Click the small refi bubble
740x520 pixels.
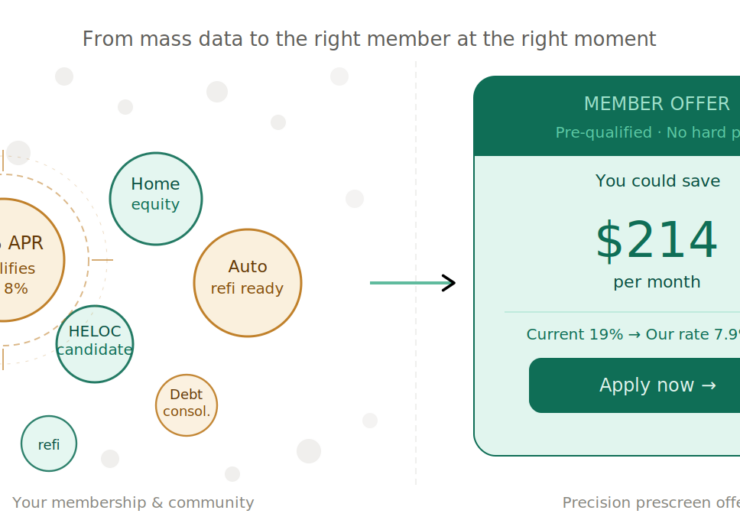[x=49, y=443]
